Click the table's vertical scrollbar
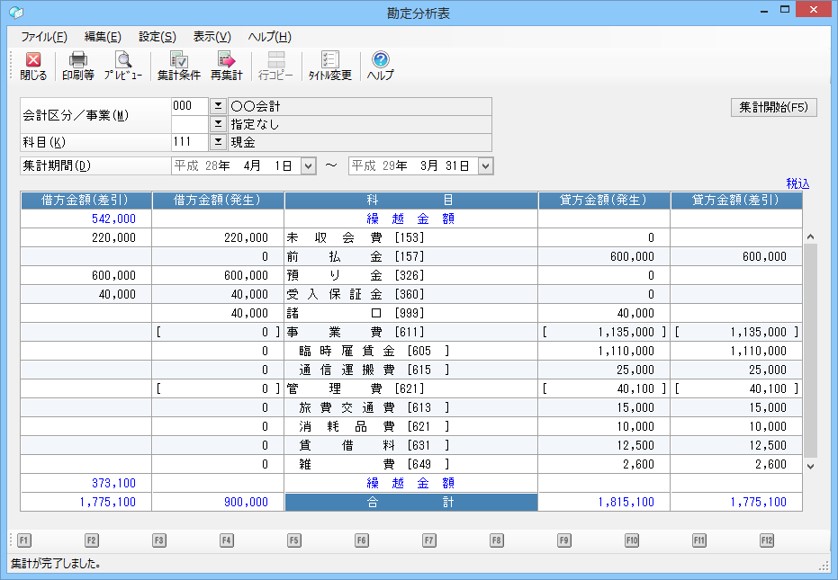838x580 pixels. coord(810,350)
